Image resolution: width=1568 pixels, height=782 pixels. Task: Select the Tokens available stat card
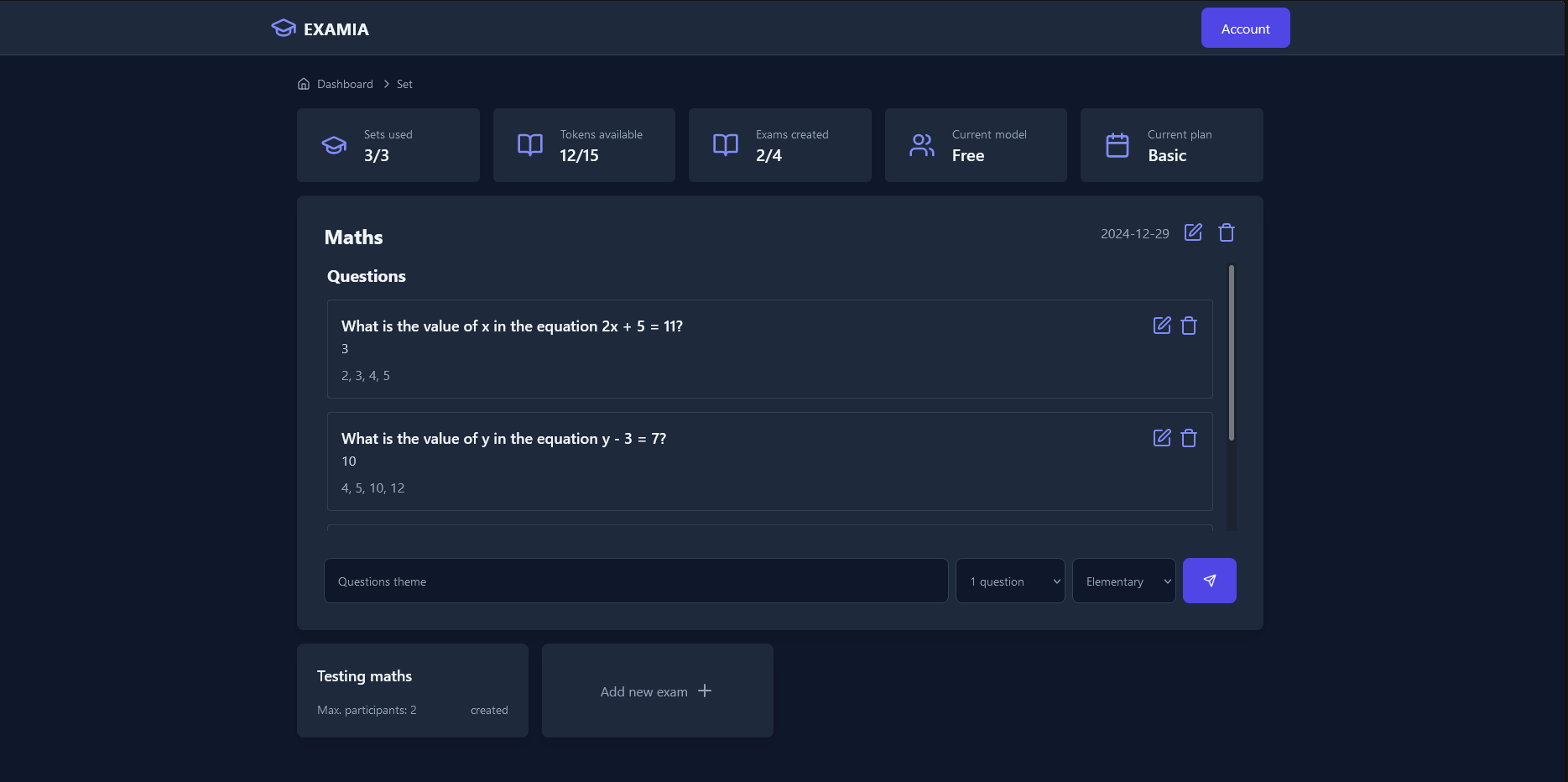click(x=584, y=145)
